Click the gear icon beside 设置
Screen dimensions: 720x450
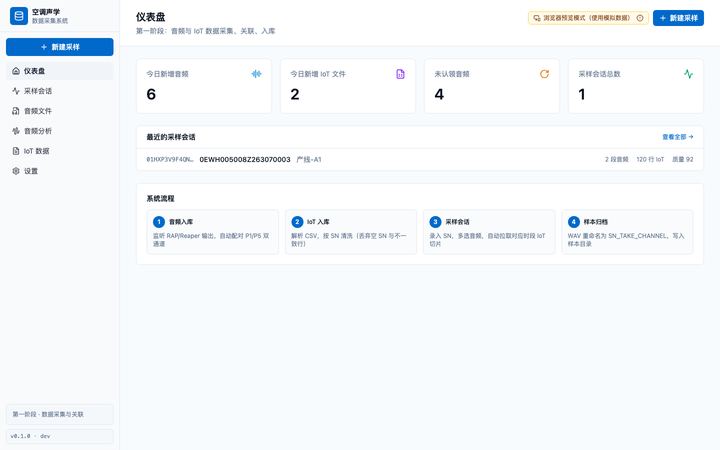point(16,171)
